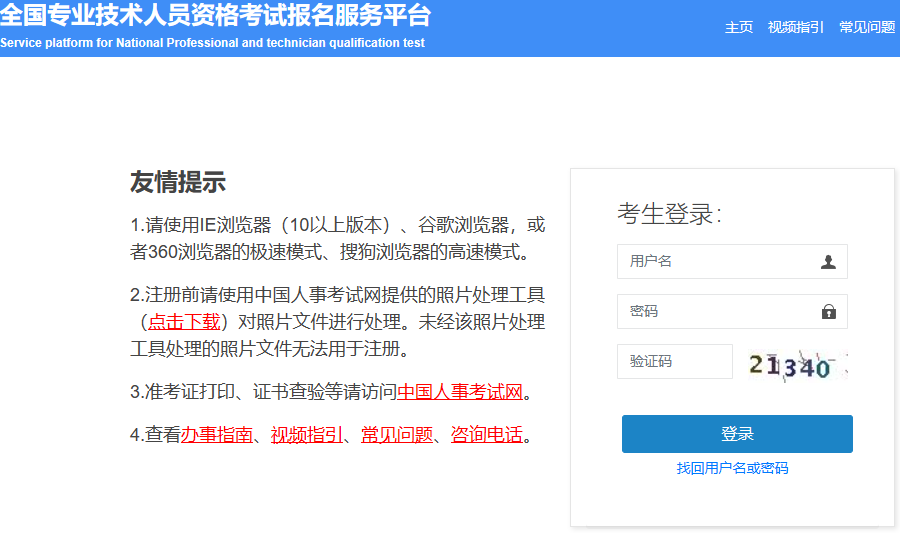Viewport: 900px width, 533px height.
Task: Click red 视频指引 link in the tips list
Action: pyautogui.click(x=306, y=435)
